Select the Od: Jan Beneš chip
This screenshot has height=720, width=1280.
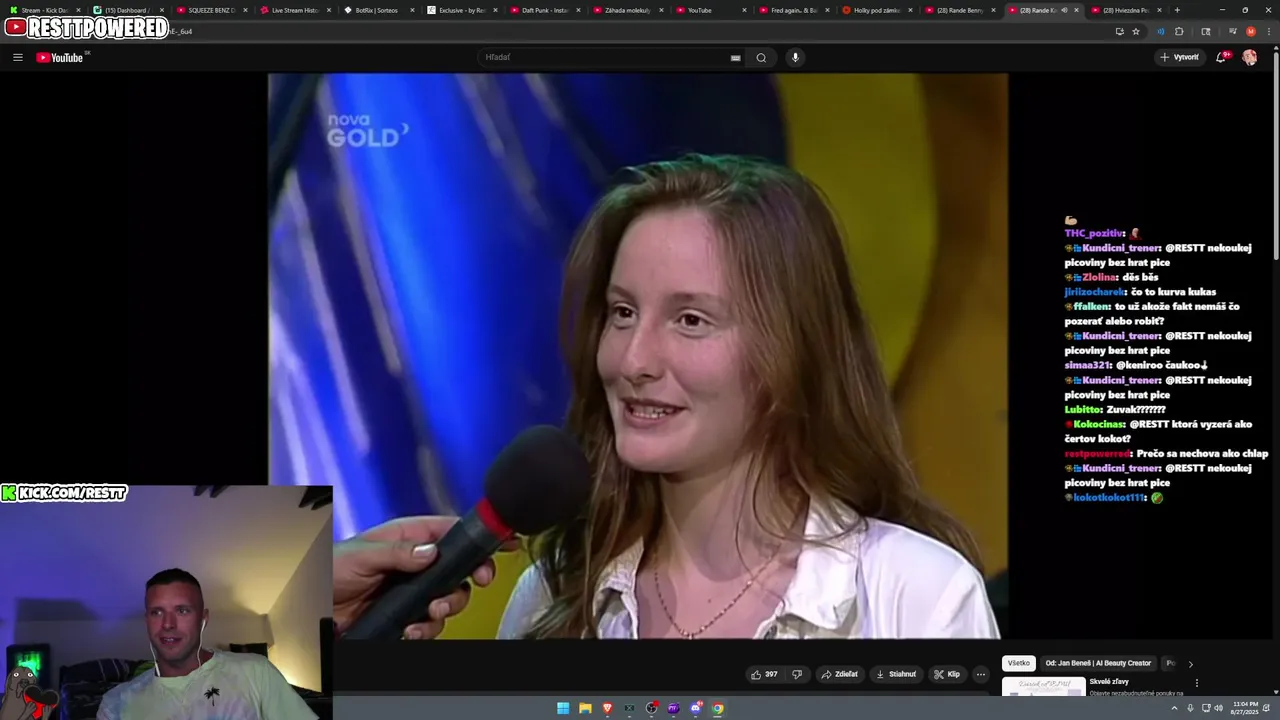pyautogui.click(x=1098, y=663)
